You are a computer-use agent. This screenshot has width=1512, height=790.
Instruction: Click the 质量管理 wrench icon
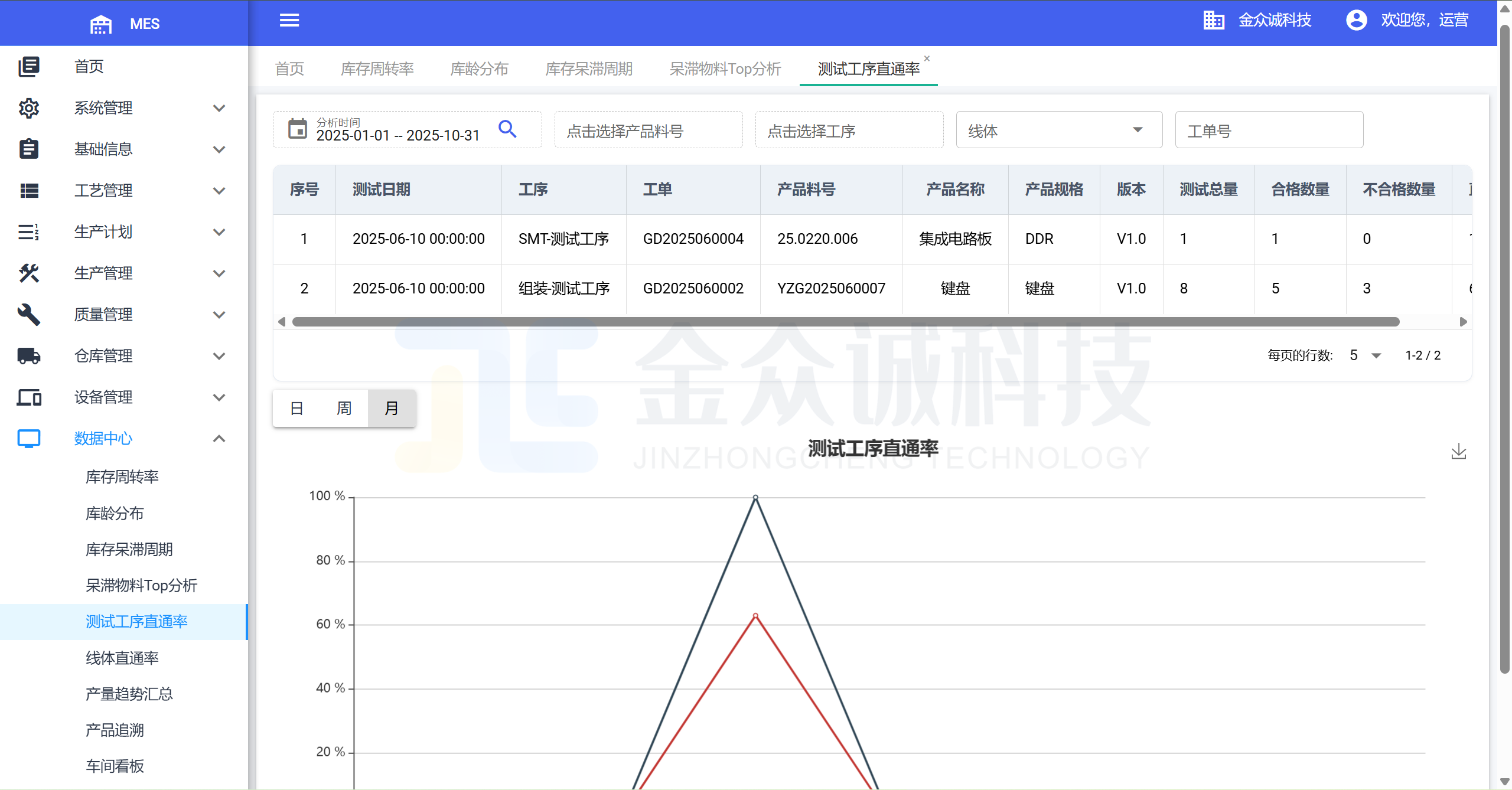pos(28,315)
